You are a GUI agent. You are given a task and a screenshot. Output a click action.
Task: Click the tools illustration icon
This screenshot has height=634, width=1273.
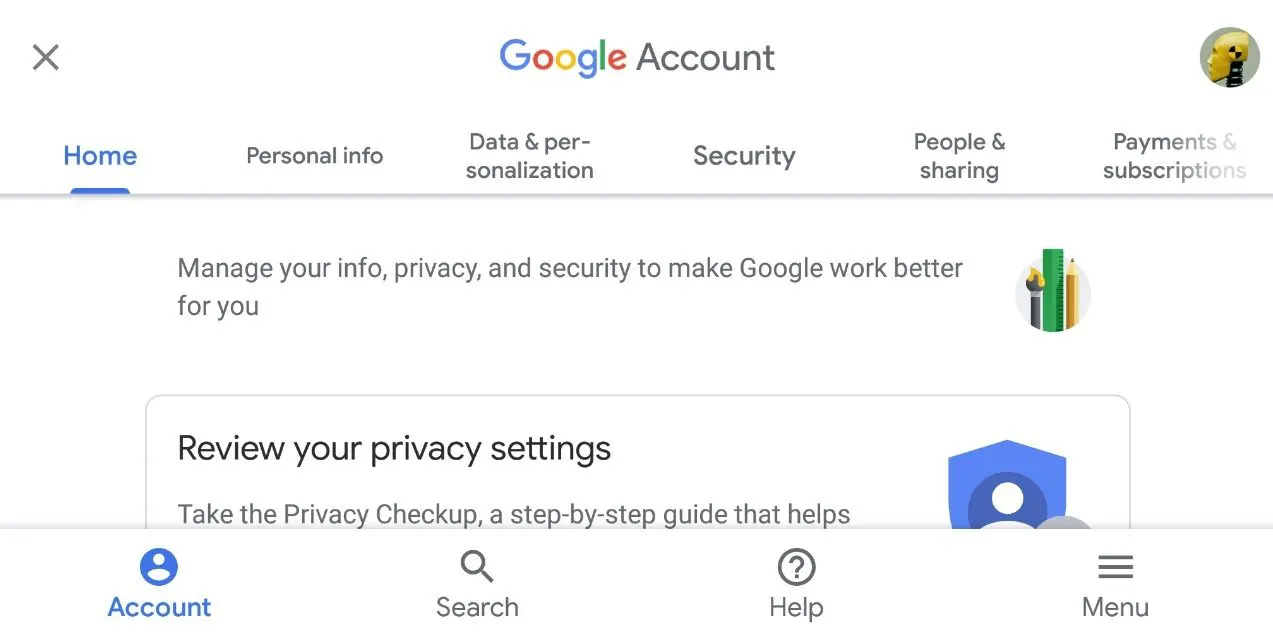click(1052, 292)
